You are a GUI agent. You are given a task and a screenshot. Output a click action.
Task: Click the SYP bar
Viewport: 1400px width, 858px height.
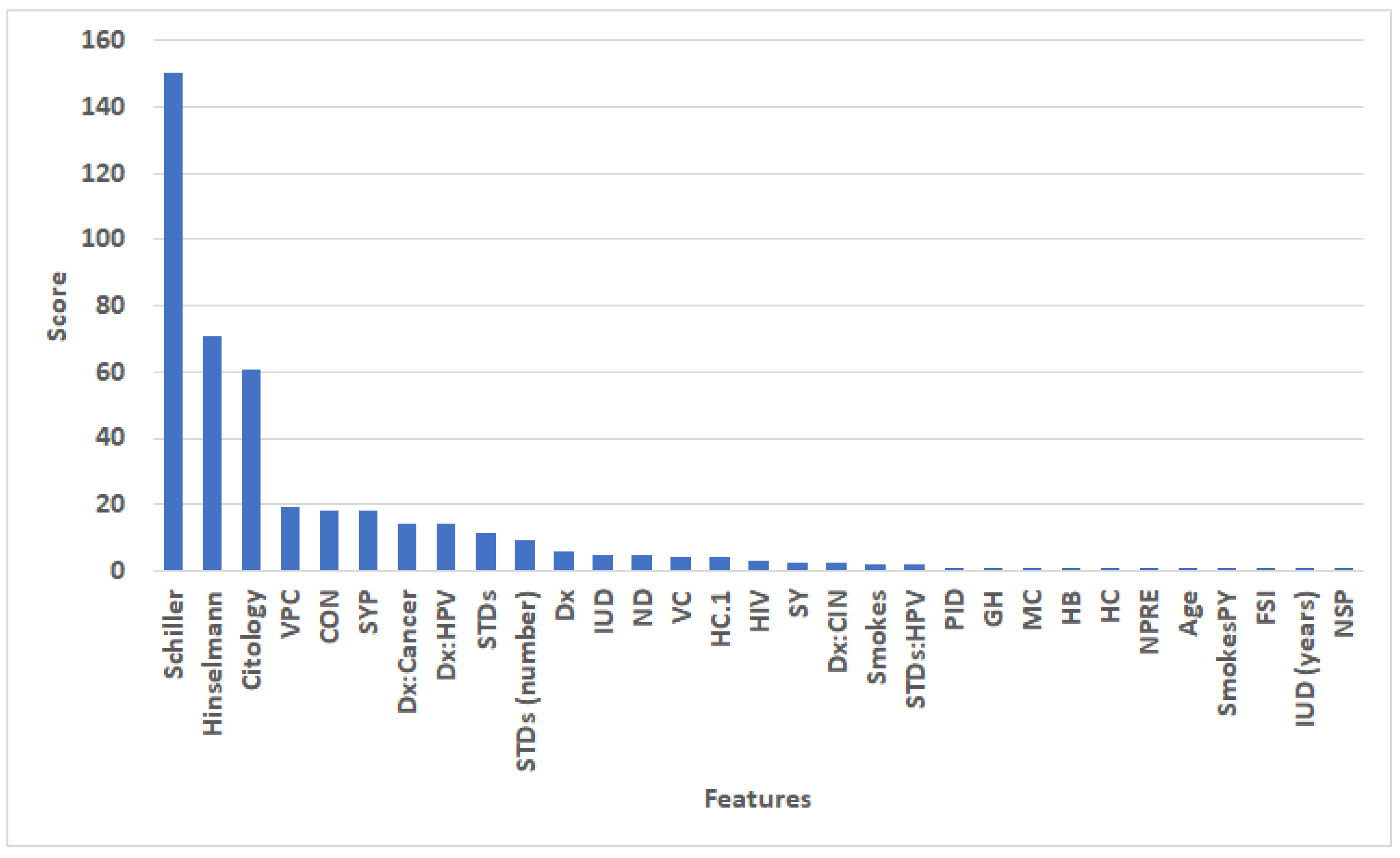click(368, 540)
